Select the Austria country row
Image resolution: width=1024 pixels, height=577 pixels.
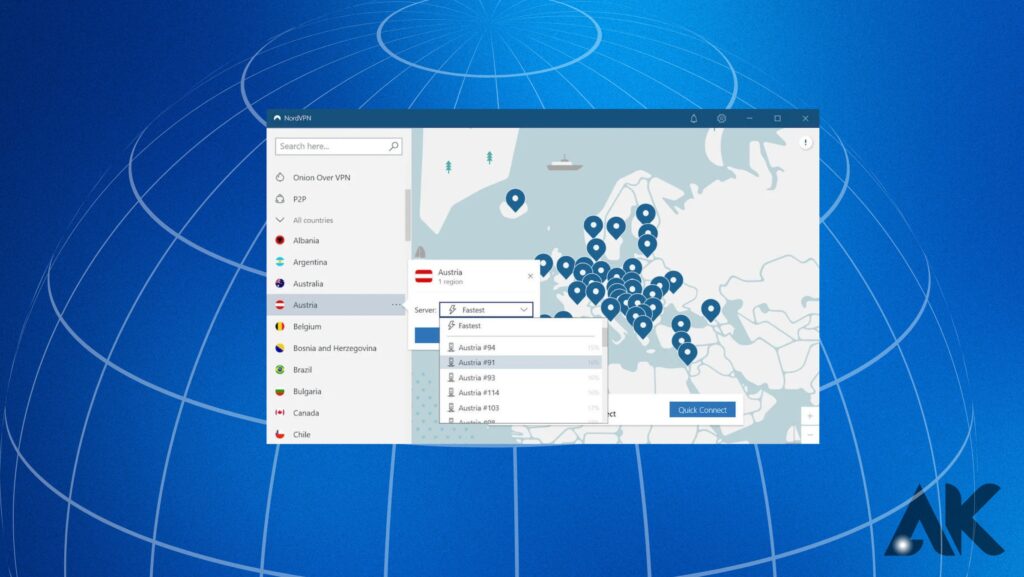[x=336, y=305]
